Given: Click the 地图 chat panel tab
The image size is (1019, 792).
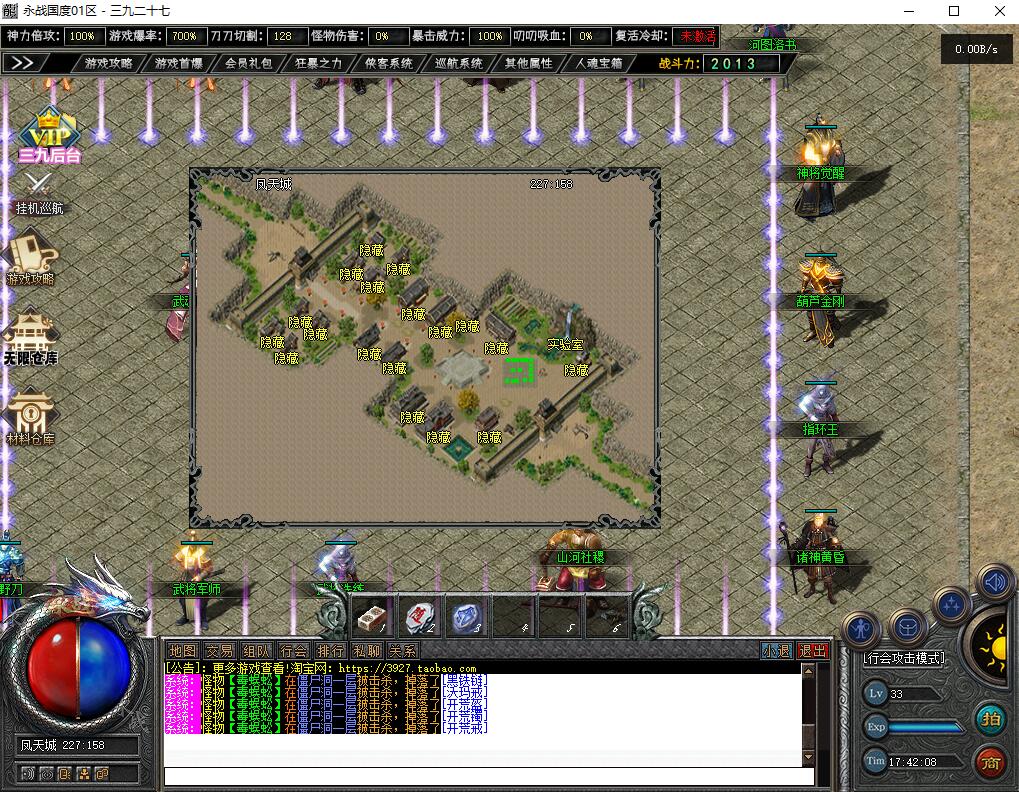Looking at the screenshot, I should pos(183,651).
